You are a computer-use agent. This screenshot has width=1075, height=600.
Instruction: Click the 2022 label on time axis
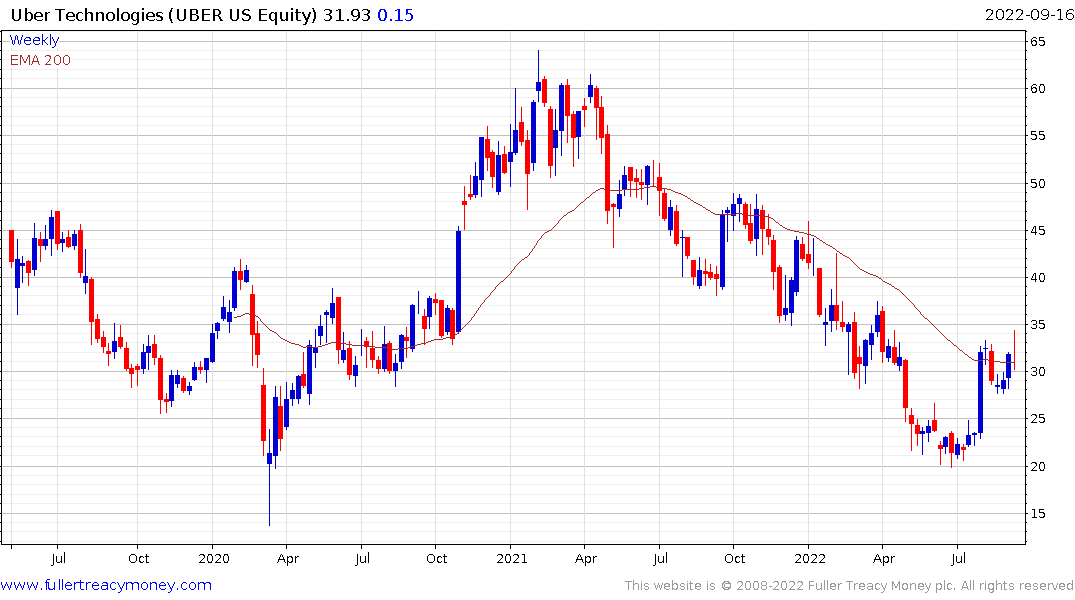point(810,558)
